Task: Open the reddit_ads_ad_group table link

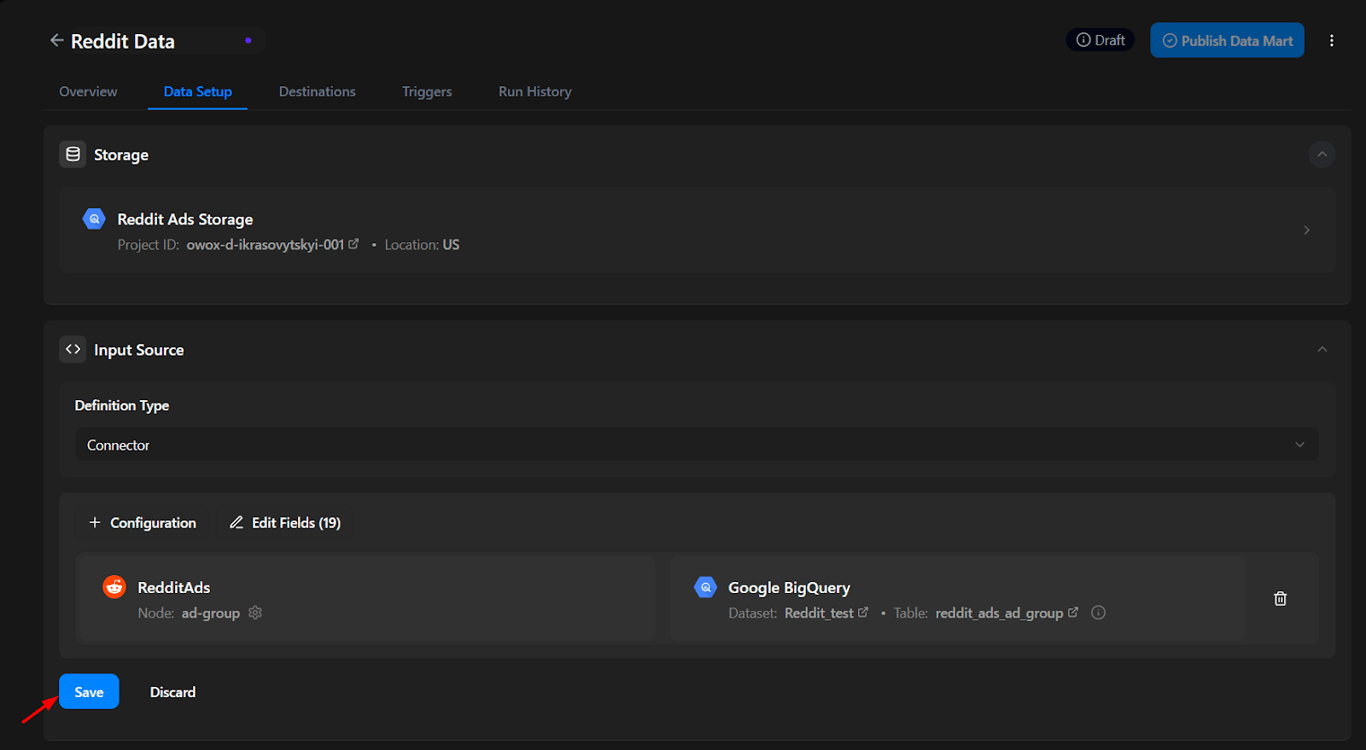Action: point(999,613)
